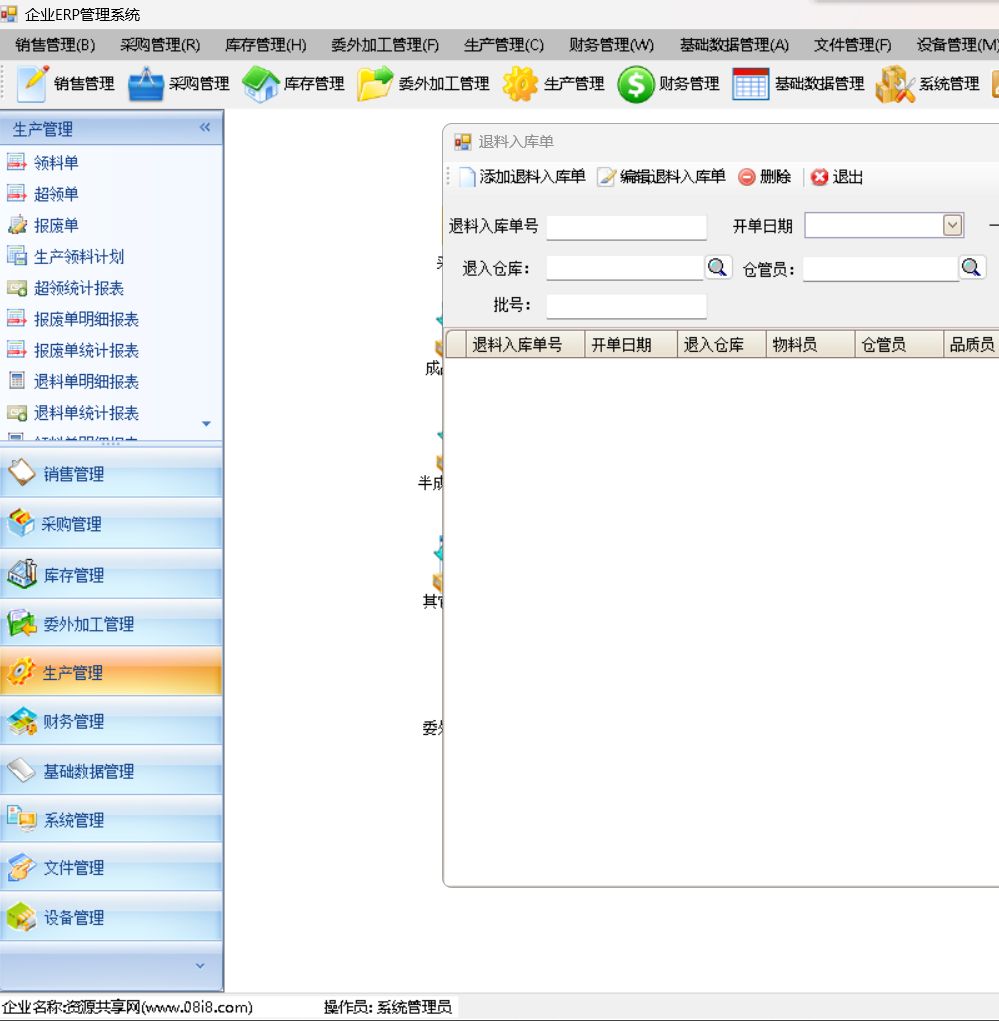
Task: Expand navigation pane options chevron at bottom
Action: click(x=200, y=966)
